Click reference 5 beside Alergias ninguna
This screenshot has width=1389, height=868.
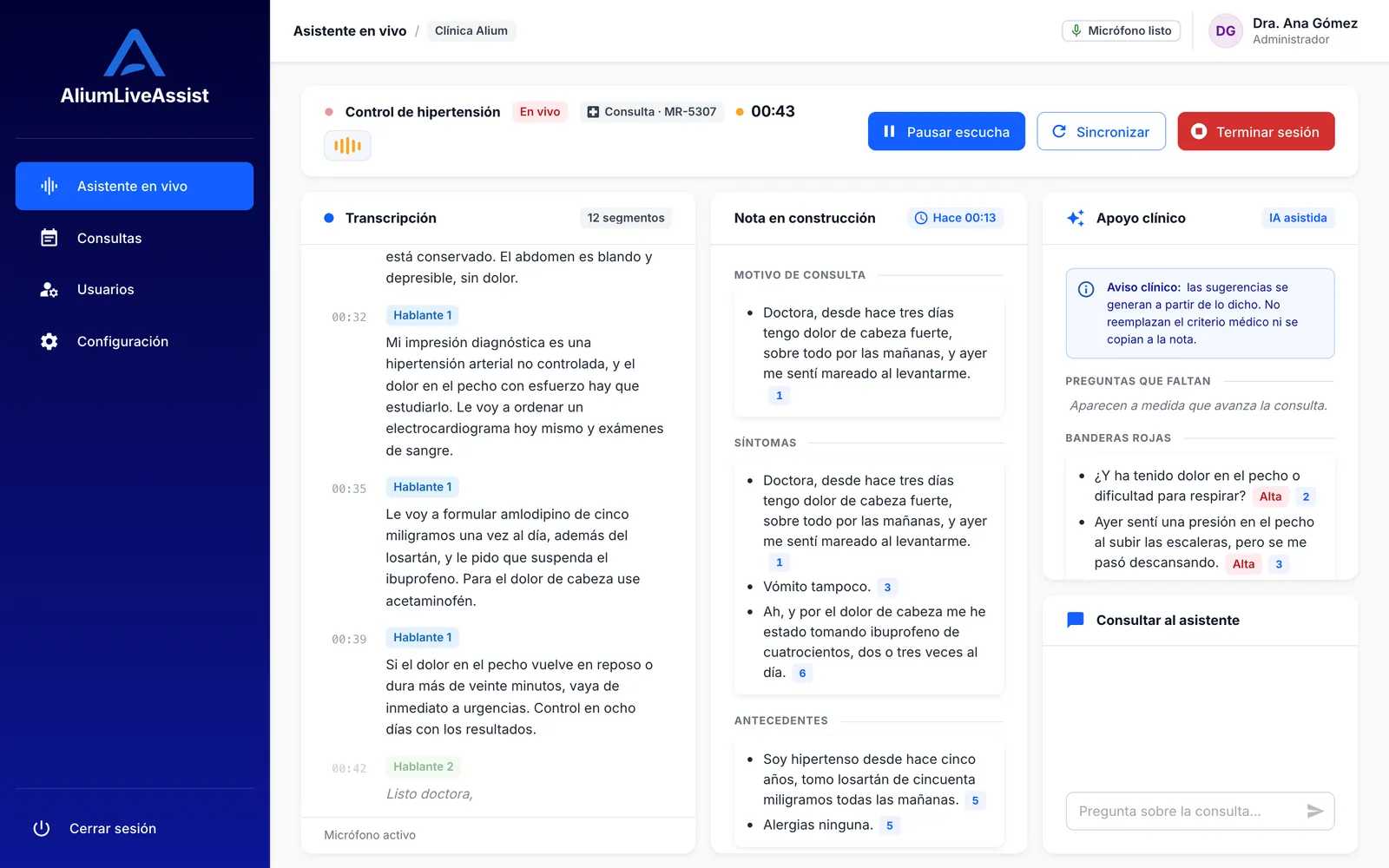[890, 825]
